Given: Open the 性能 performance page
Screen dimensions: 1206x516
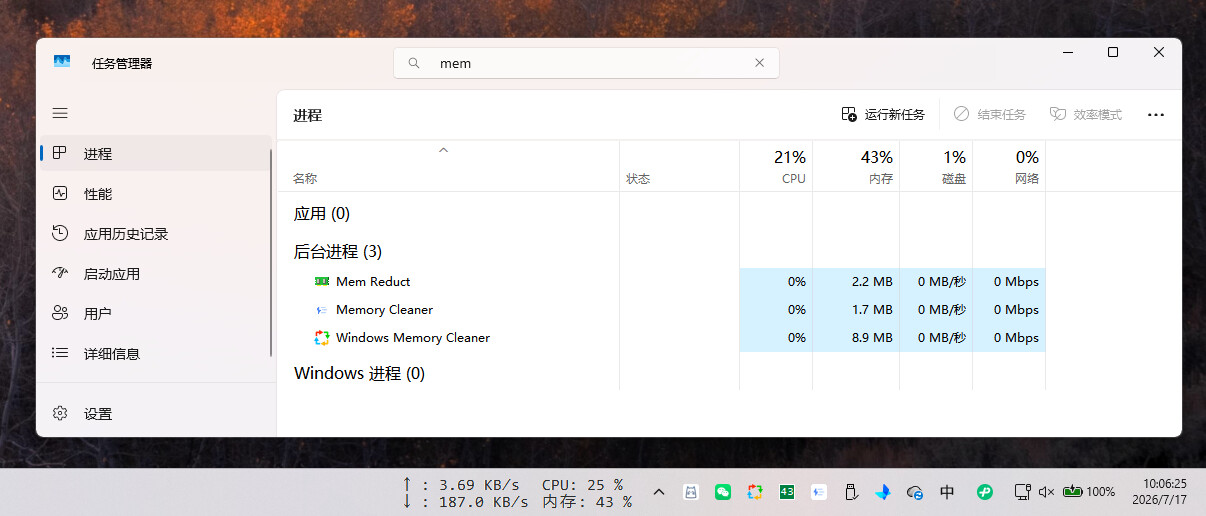Looking at the screenshot, I should pyautogui.click(x=156, y=193).
